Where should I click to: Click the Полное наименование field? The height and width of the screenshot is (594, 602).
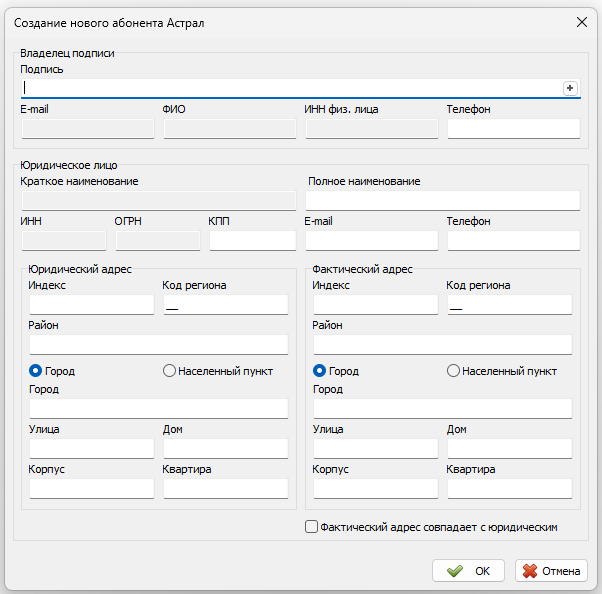tap(443, 200)
